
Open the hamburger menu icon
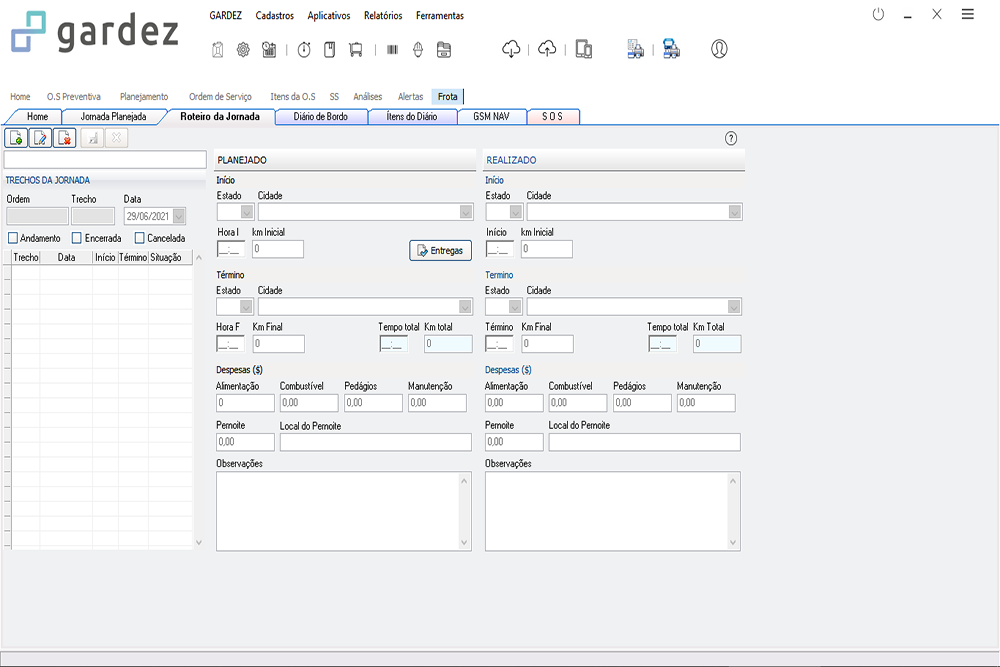pyautogui.click(x=967, y=14)
